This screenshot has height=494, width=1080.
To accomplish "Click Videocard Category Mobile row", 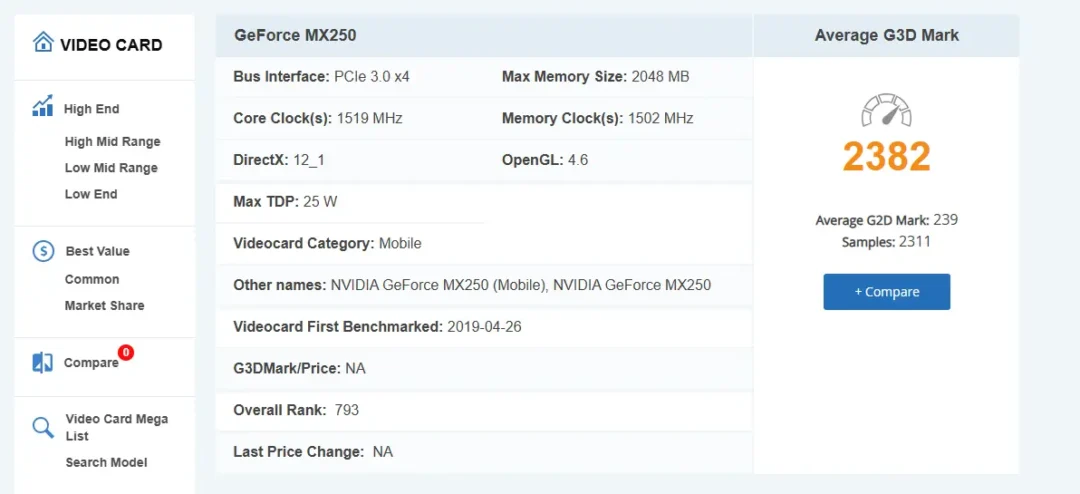I will pos(484,244).
